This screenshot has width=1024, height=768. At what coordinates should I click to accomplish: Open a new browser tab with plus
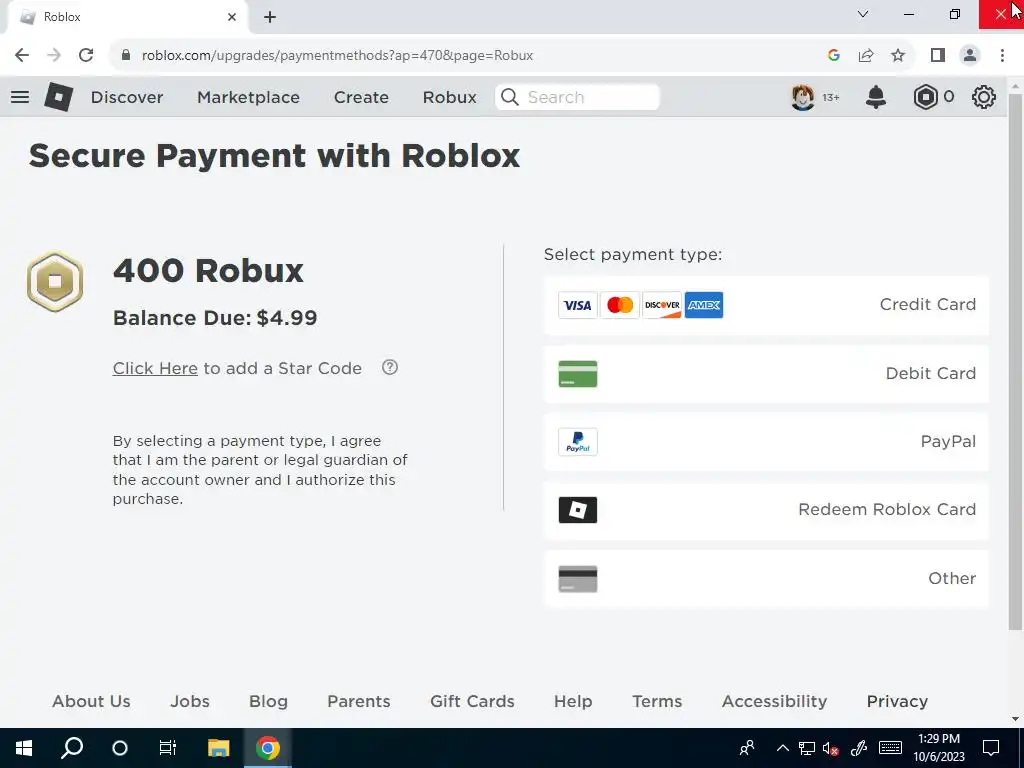[270, 17]
